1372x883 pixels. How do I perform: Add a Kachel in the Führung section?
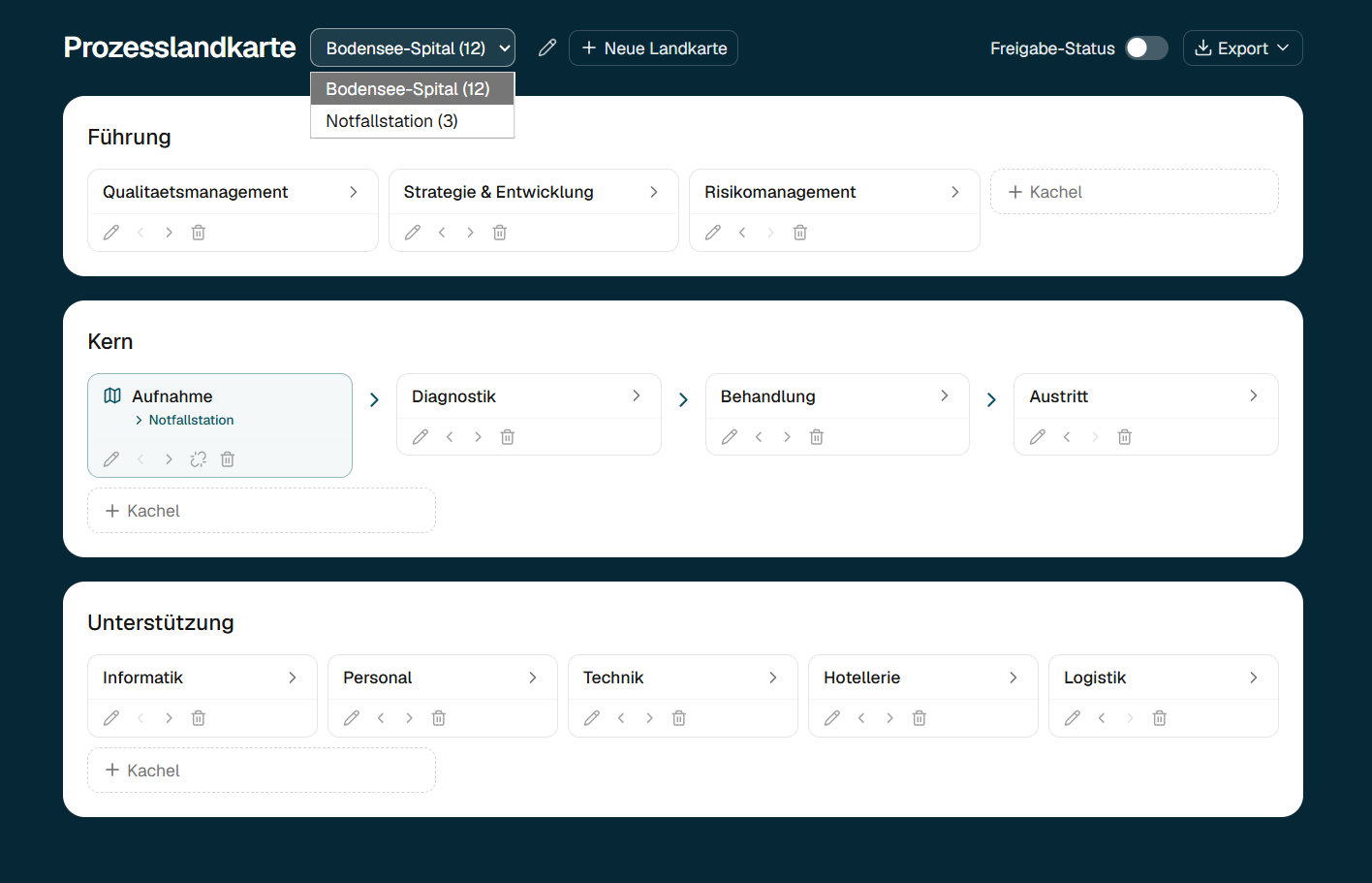pyautogui.click(x=1135, y=192)
